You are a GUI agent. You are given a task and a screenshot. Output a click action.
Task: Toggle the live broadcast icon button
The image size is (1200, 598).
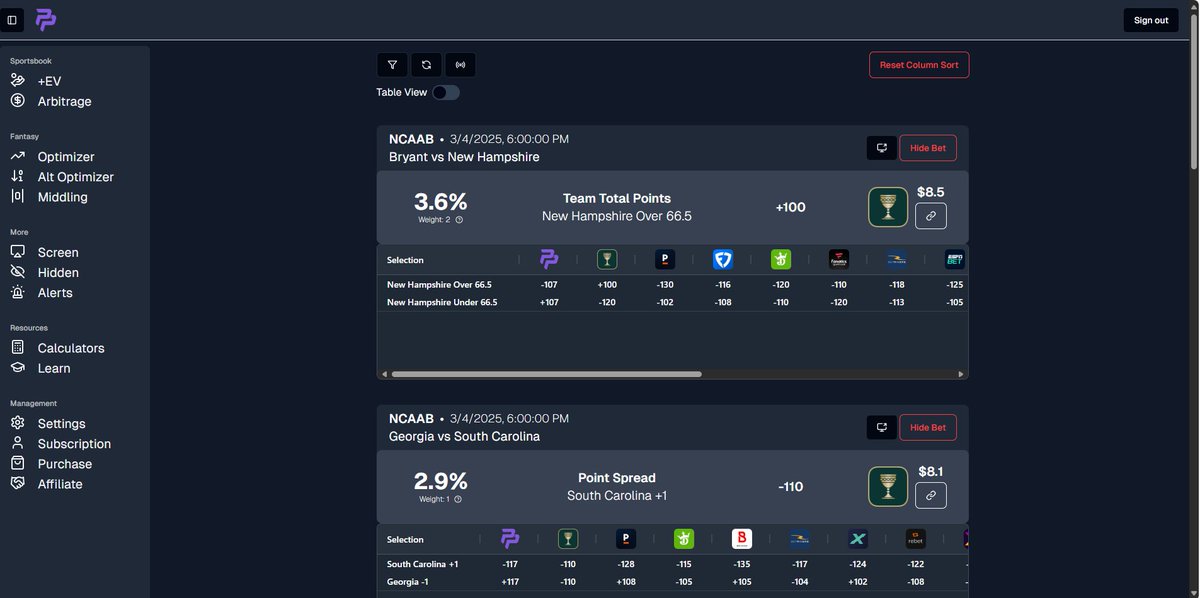pos(460,65)
